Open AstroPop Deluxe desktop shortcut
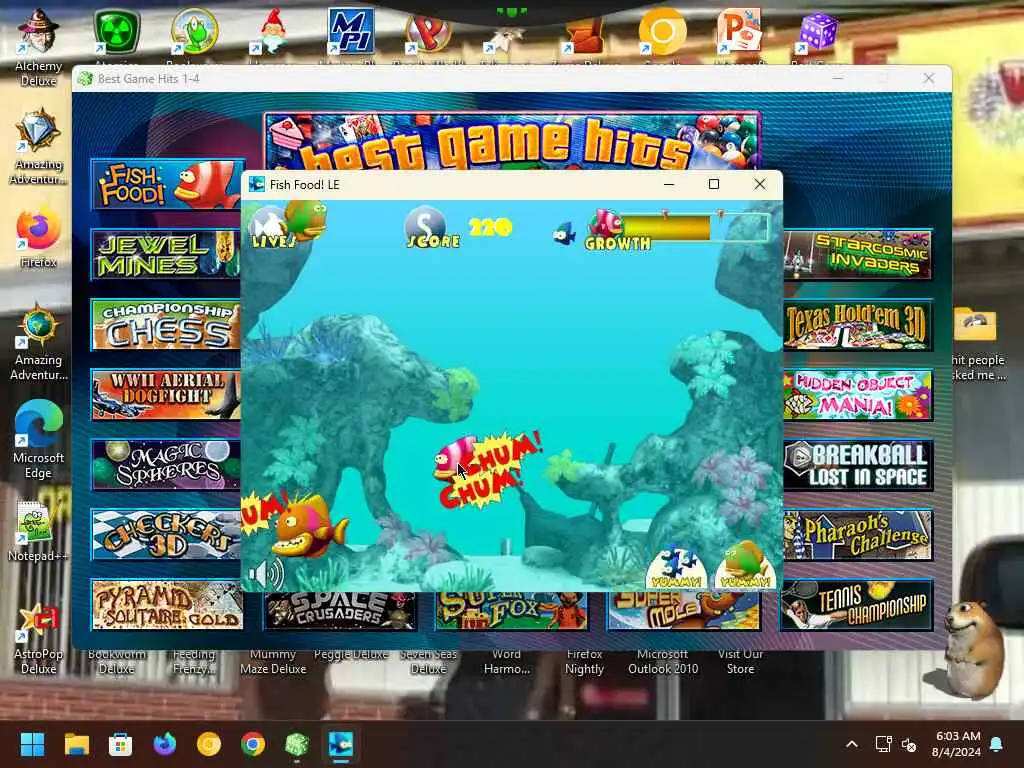This screenshot has width=1024, height=768. (x=39, y=640)
